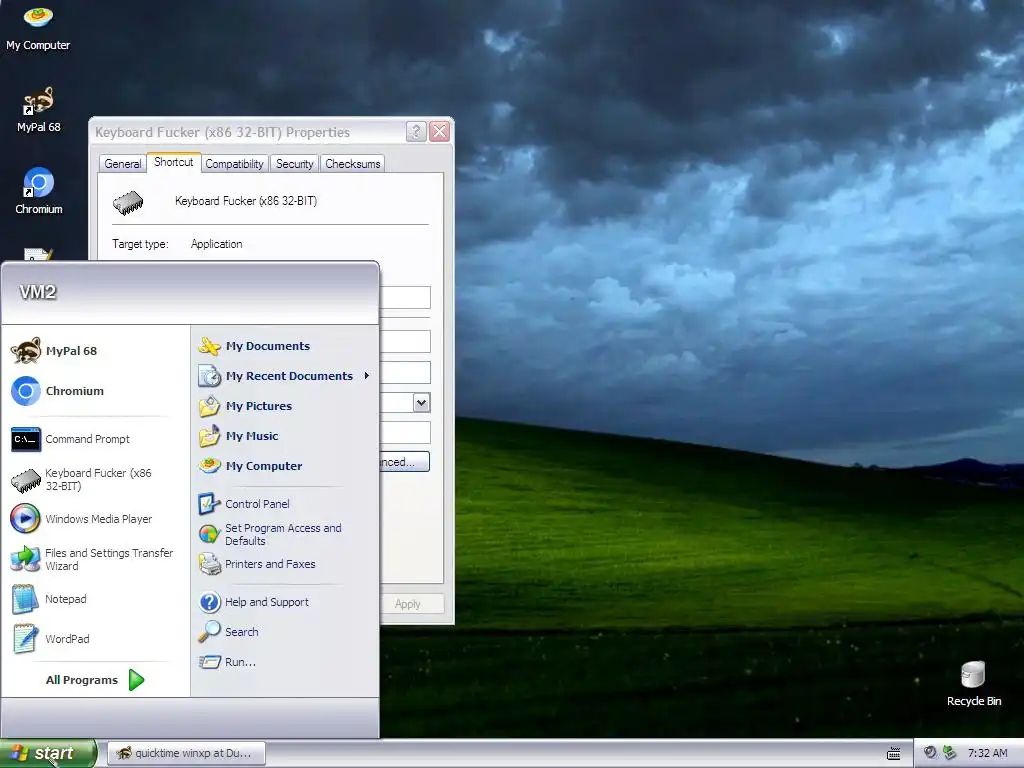
Task: Open My Documents folder
Action: (285, 346)
